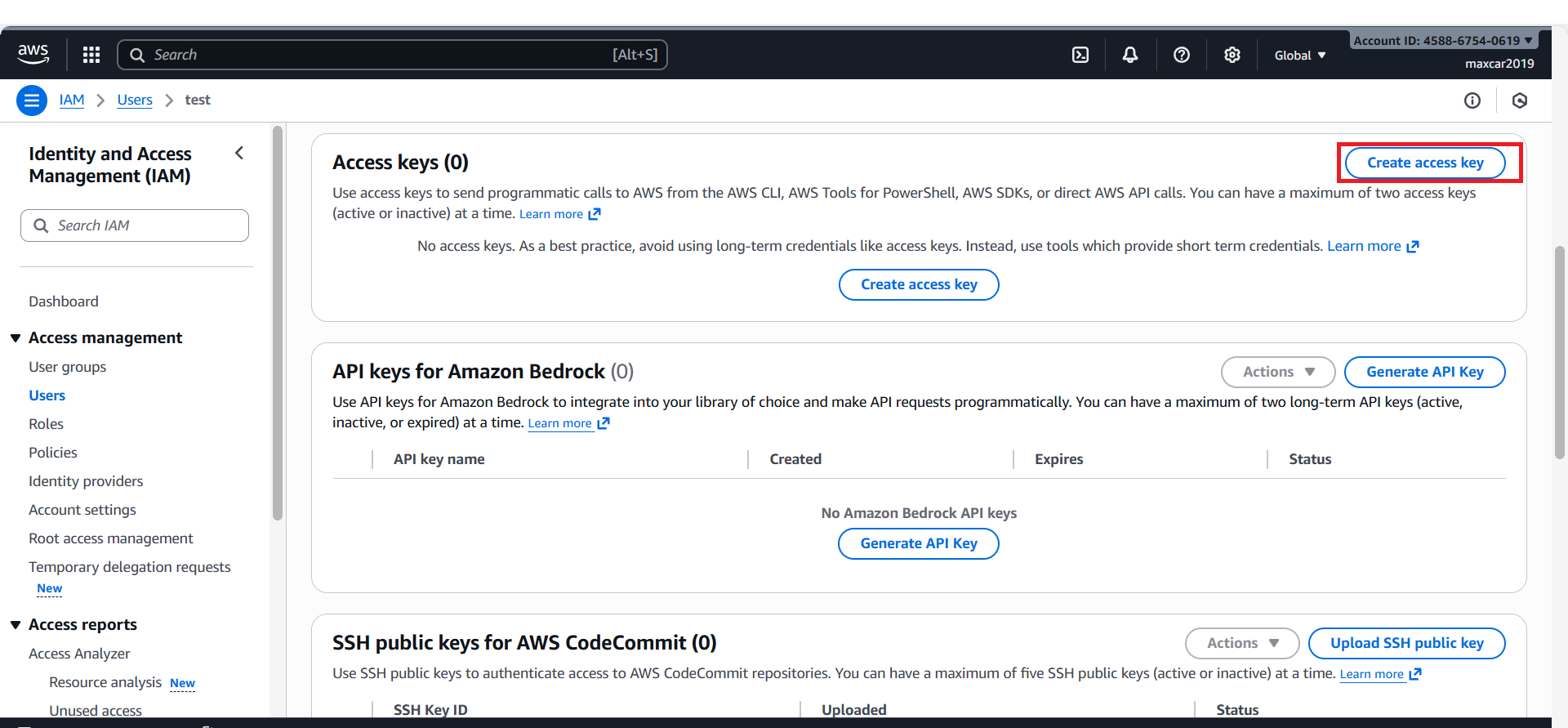1568x728 pixels.
Task: Expand the Global region dropdown
Action: [1299, 56]
